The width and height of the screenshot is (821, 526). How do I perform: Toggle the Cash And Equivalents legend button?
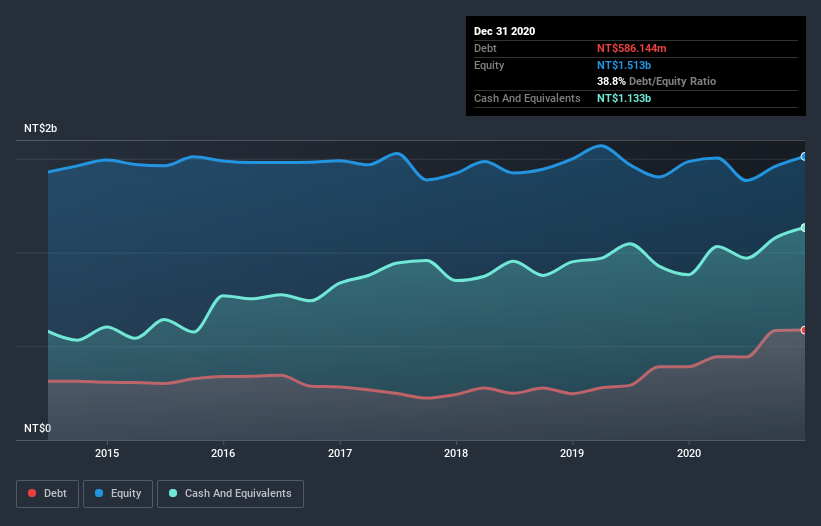pyautogui.click(x=230, y=494)
